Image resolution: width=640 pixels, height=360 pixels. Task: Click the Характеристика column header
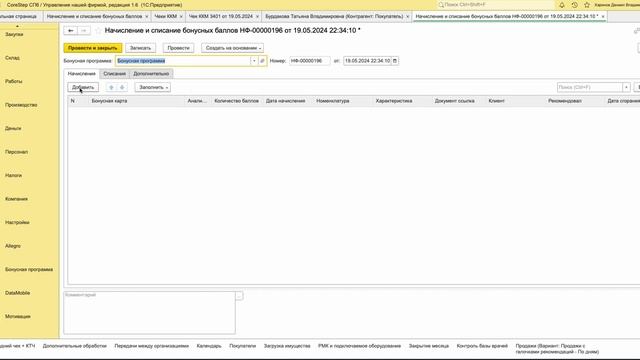coord(393,101)
